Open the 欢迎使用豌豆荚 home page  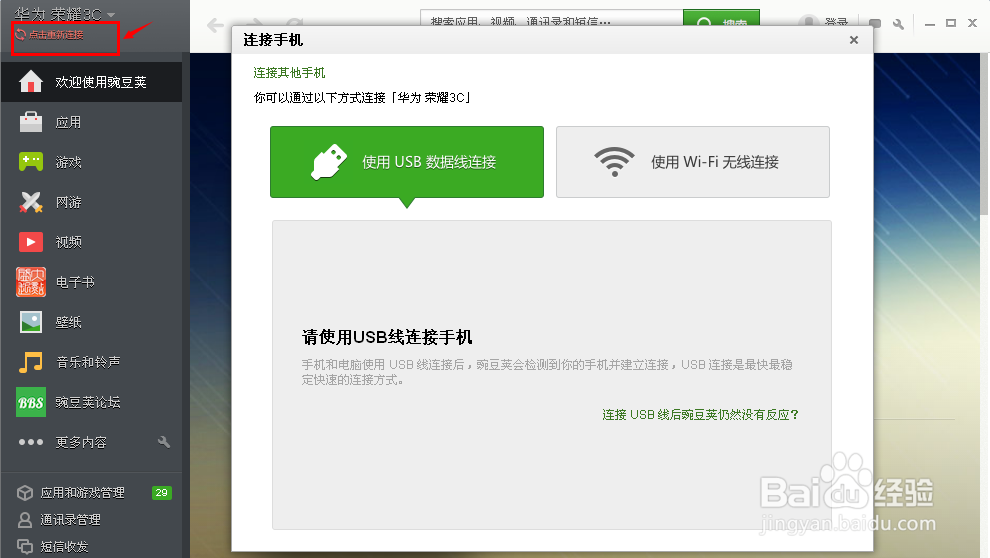[x=92, y=82]
